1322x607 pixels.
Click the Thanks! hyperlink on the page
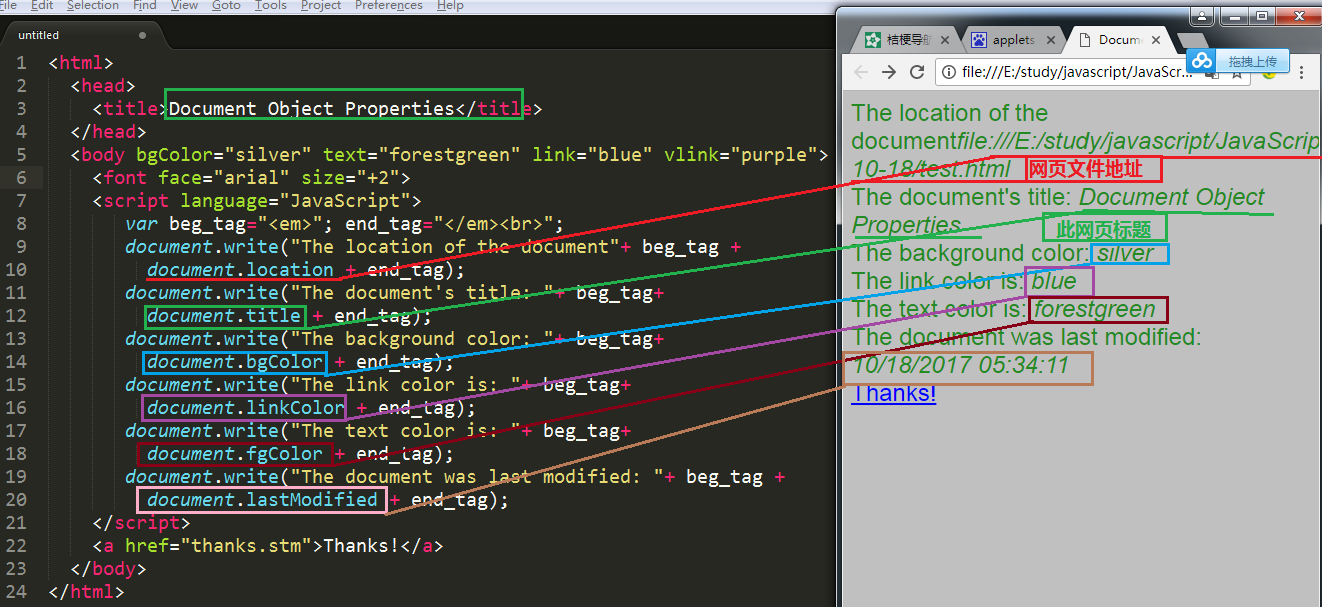(893, 393)
